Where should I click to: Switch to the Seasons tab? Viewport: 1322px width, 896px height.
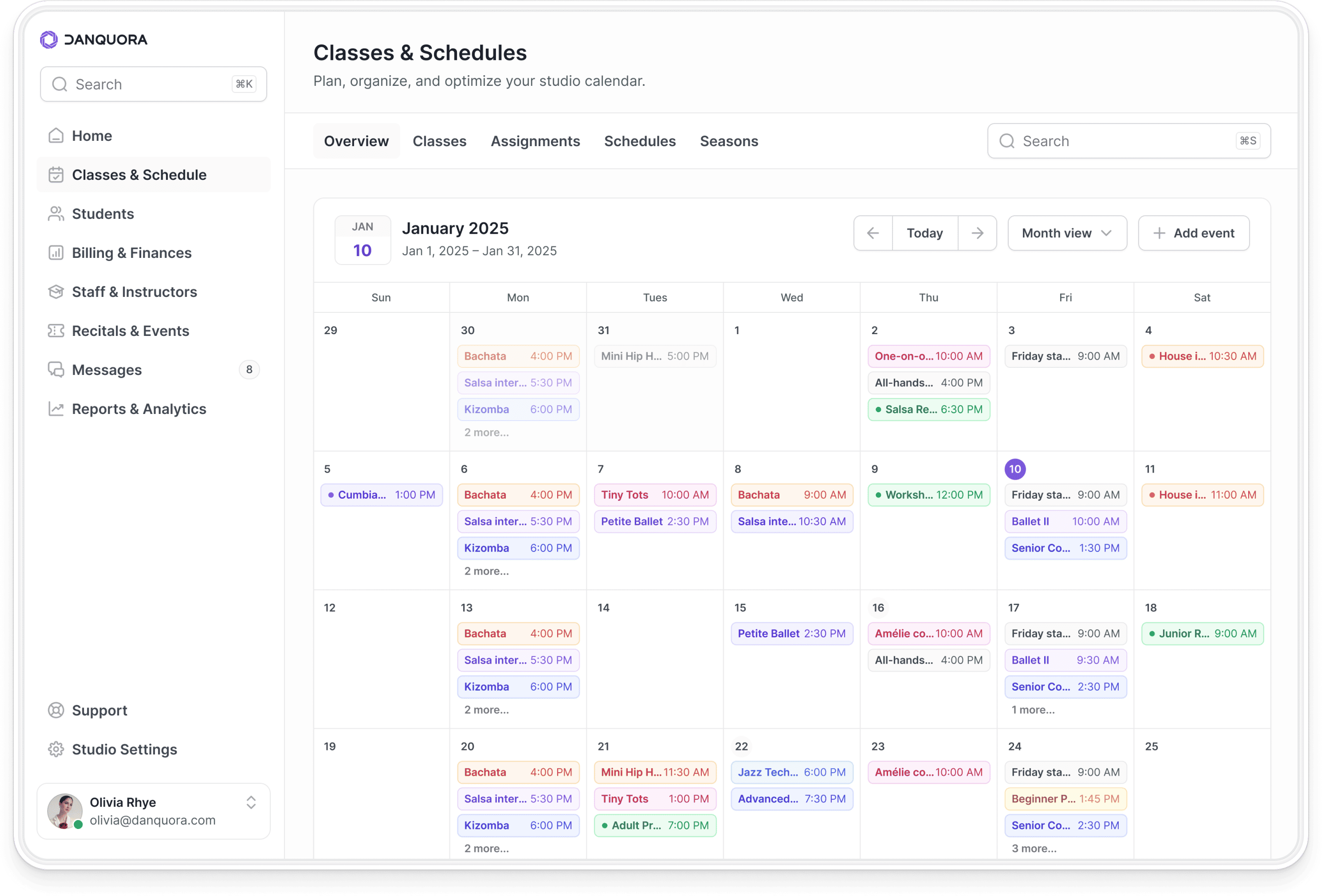click(729, 141)
